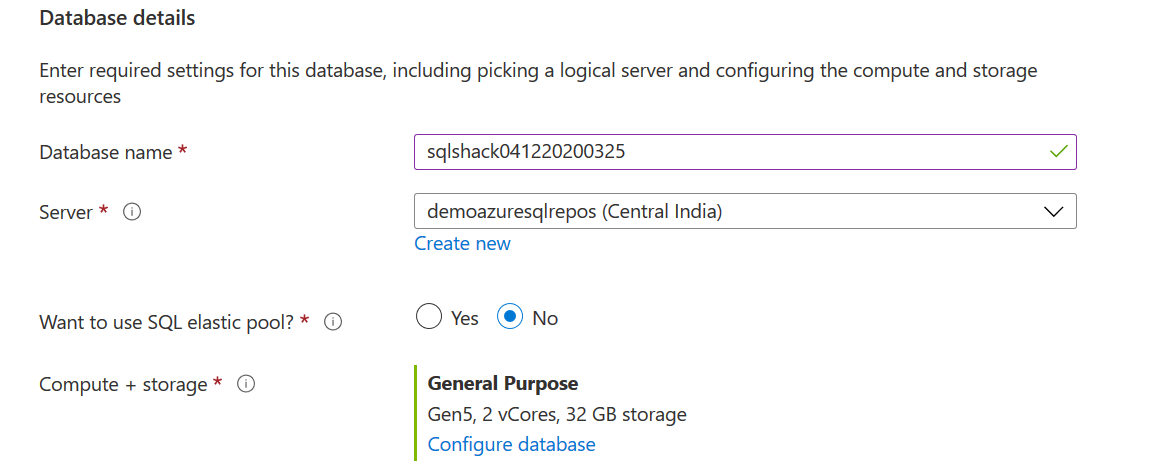Click the chevron arrow in Server field
Screen dimensions: 1156x461
pos(1053,212)
